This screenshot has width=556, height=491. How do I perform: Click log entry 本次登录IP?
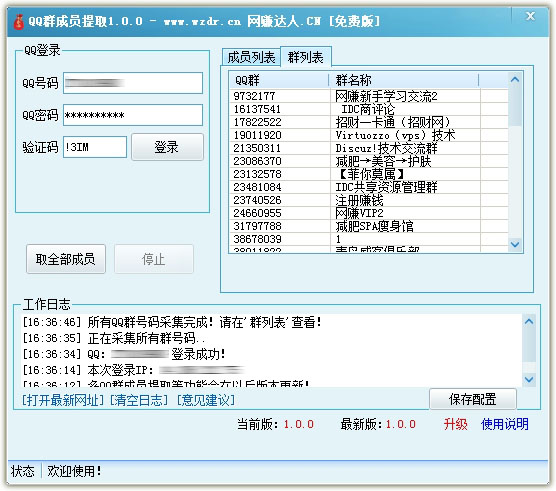(133, 370)
